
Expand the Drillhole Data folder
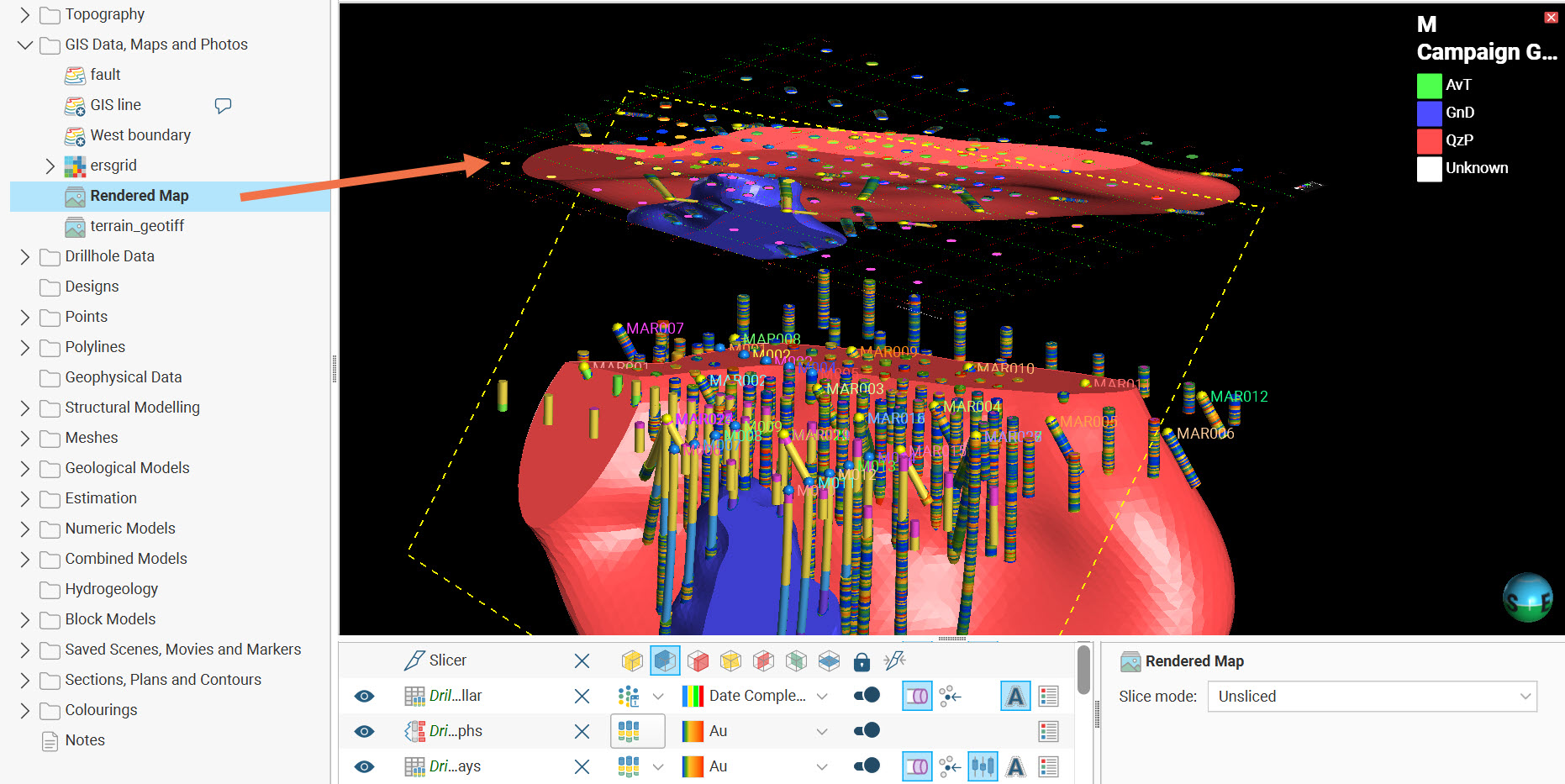tap(24, 256)
